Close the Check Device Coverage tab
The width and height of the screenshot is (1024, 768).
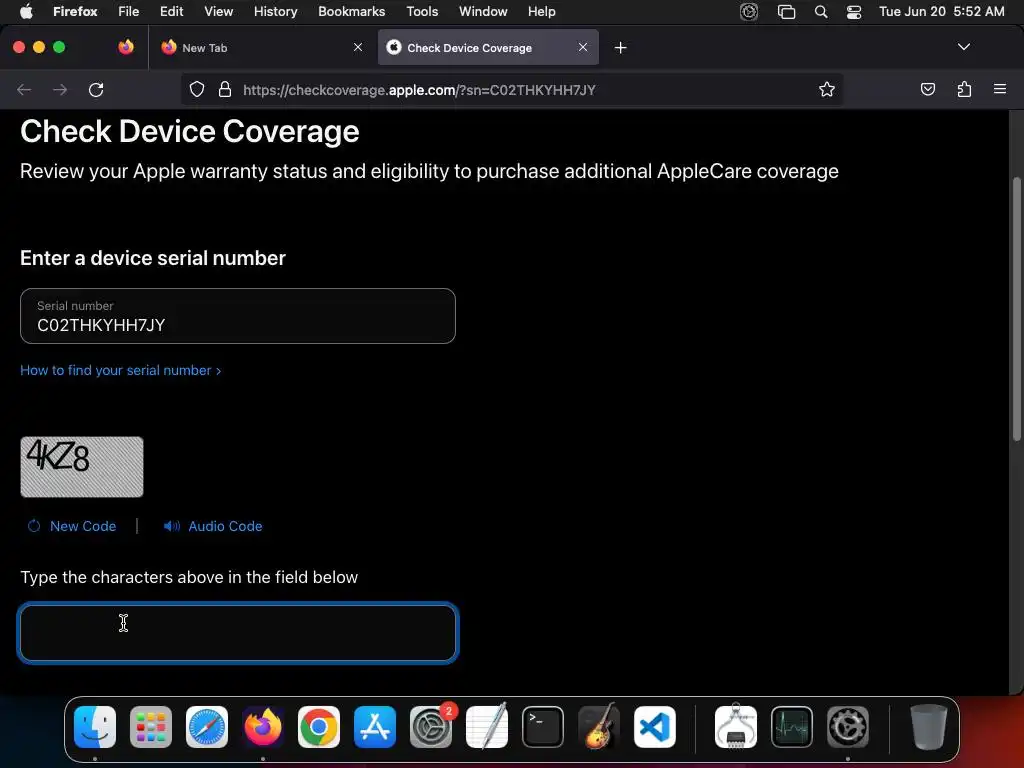point(583,47)
